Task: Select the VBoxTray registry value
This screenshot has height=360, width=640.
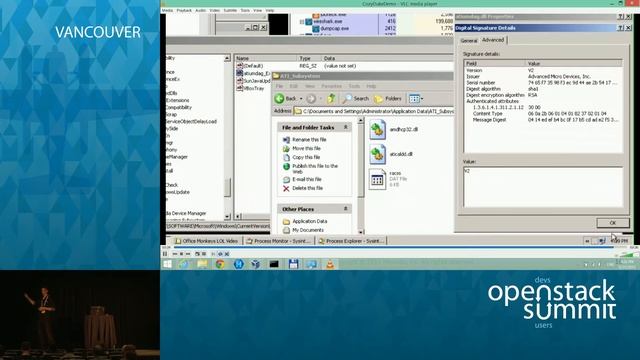Action: [250, 88]
